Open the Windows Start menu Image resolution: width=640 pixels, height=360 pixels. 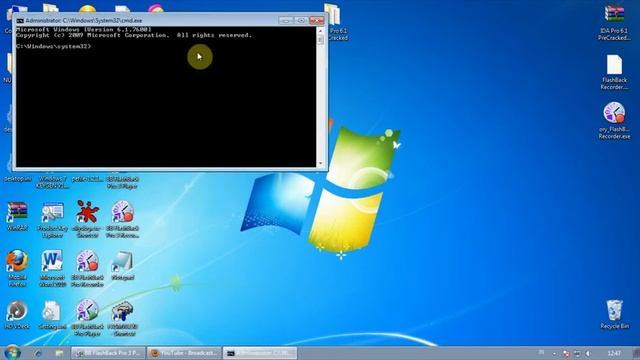(x=12, y=352)
